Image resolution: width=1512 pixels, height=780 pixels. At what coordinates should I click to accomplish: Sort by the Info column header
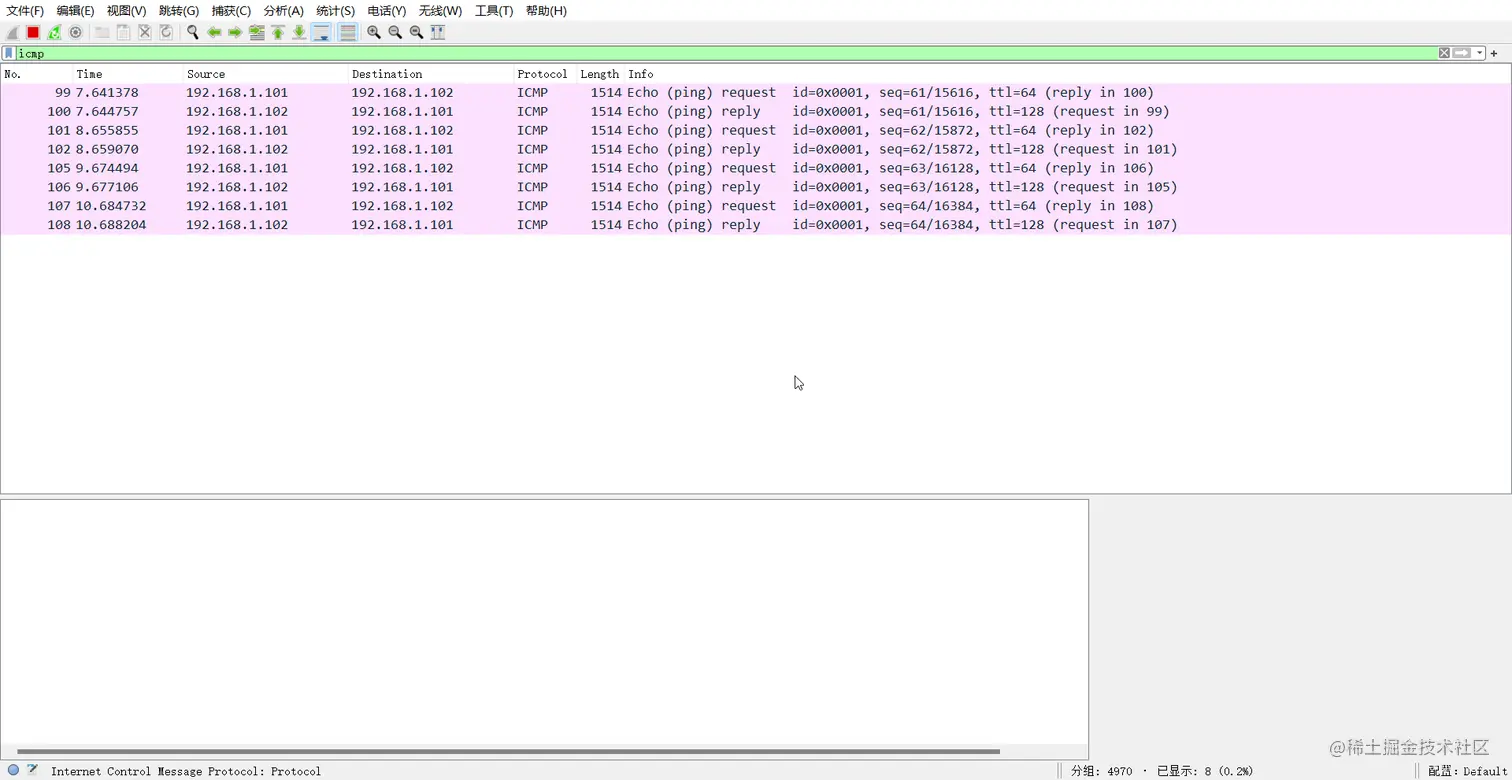pyautogui.click(x=1068, y=74)
